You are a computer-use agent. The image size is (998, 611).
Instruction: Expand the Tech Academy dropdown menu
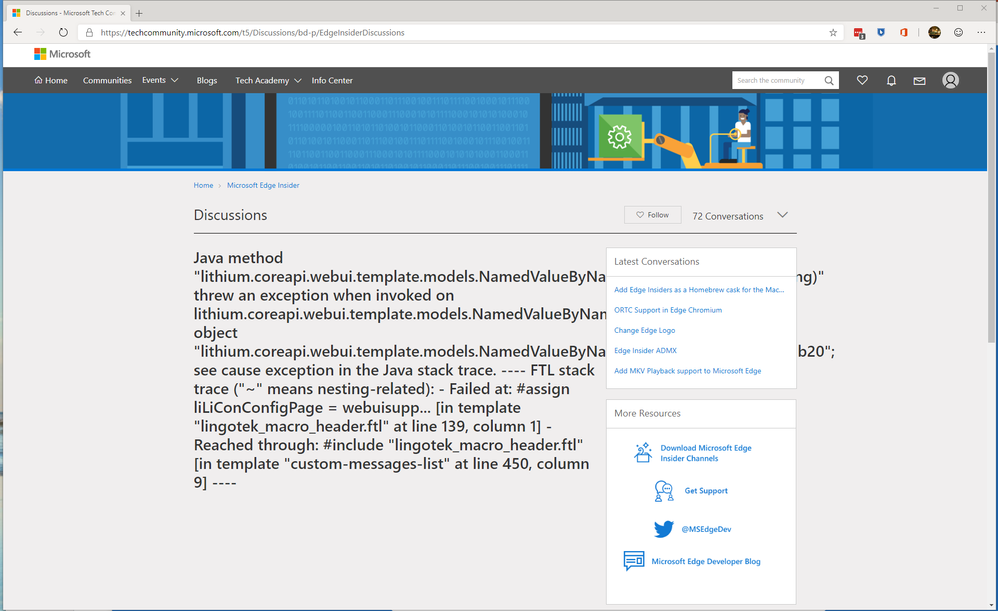[x=268, y=80]
